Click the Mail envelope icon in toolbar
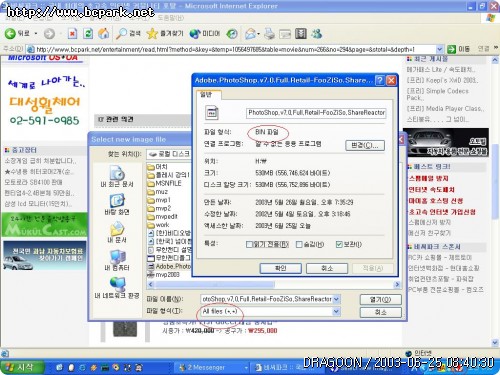500x375 pixels. click(250, 34)
